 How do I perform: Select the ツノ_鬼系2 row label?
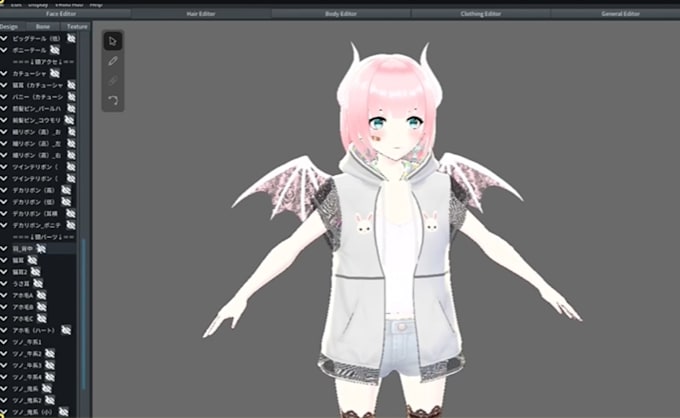click(x=27, y=400)
